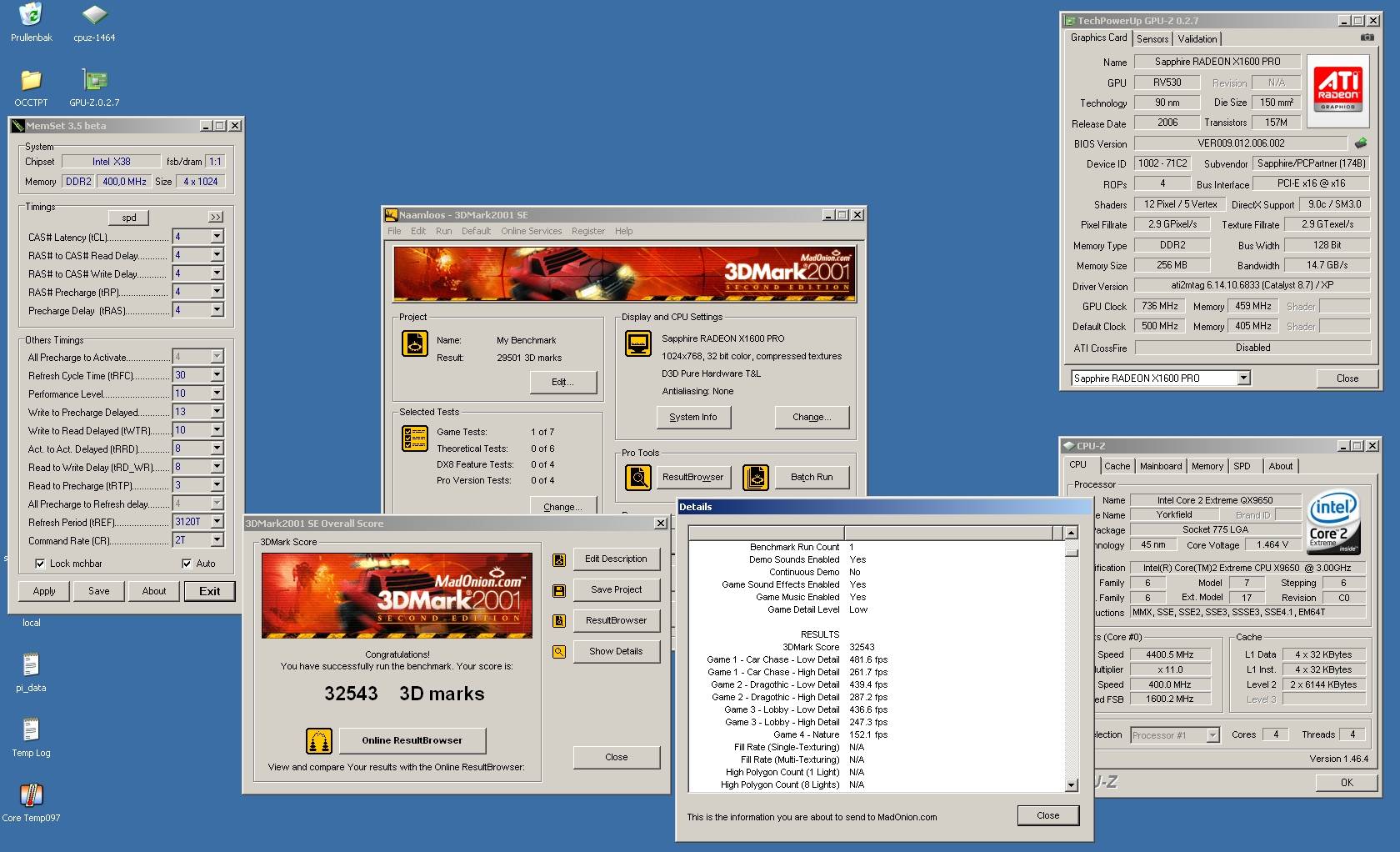Toggle the Auto checkbox in MemSet
1400x852 pixels.
(x=187, y=564)
